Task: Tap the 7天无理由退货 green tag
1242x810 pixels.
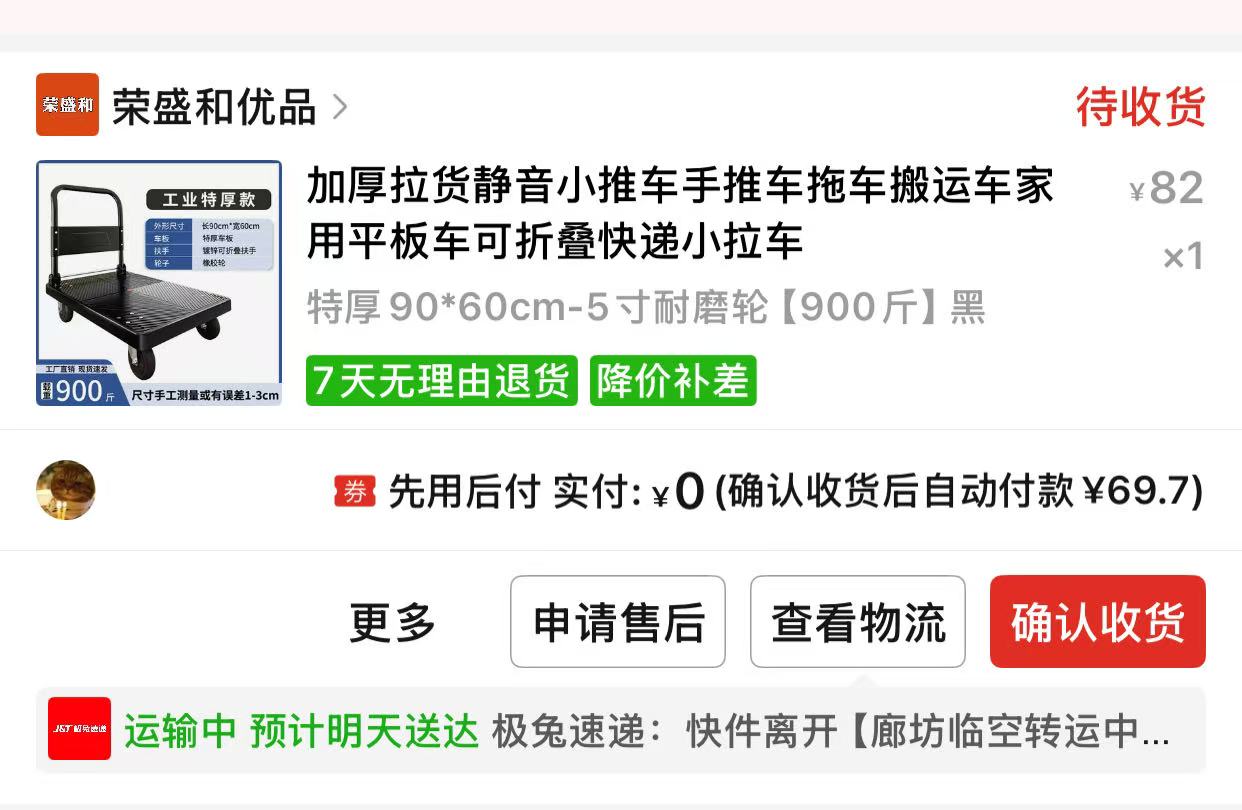Action: 442,381
